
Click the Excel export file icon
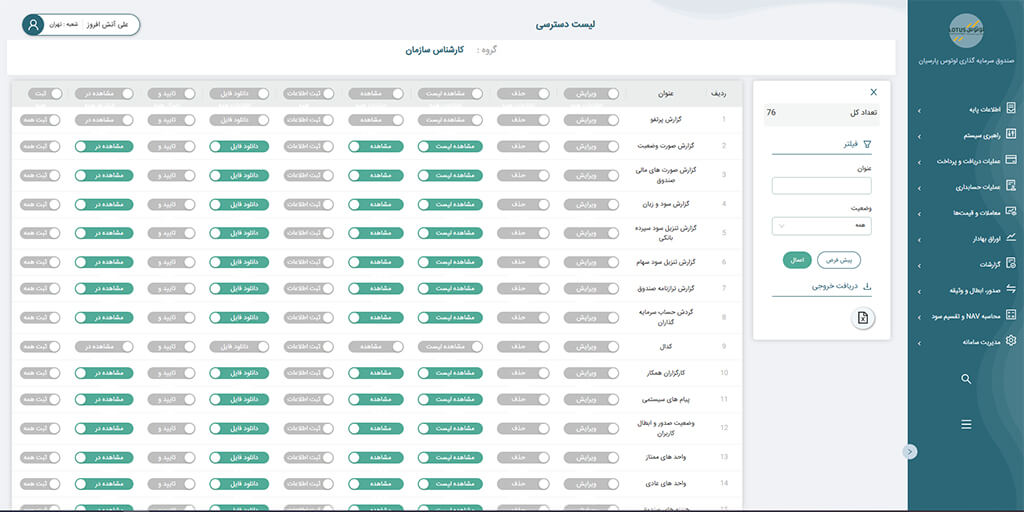point(863,318)
